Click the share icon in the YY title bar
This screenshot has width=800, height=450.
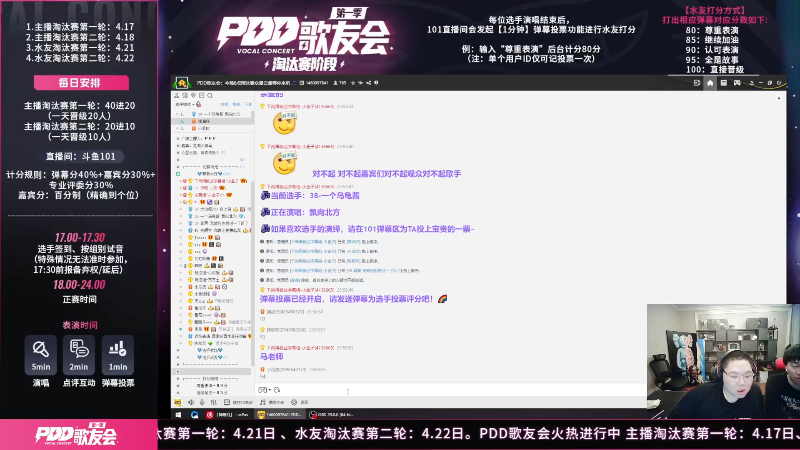pos(368,83)
